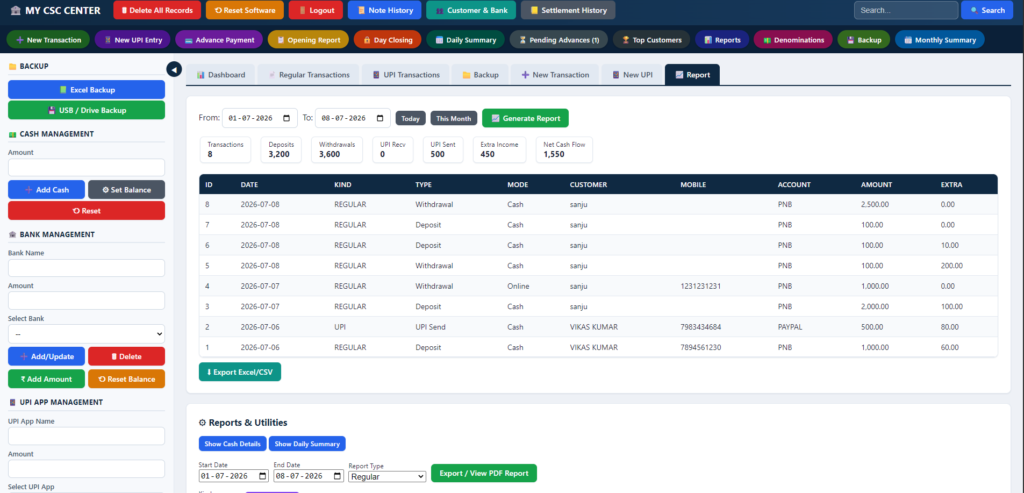Open the Select Bank dropdown
1024x493 pixels.
point(86,334)
